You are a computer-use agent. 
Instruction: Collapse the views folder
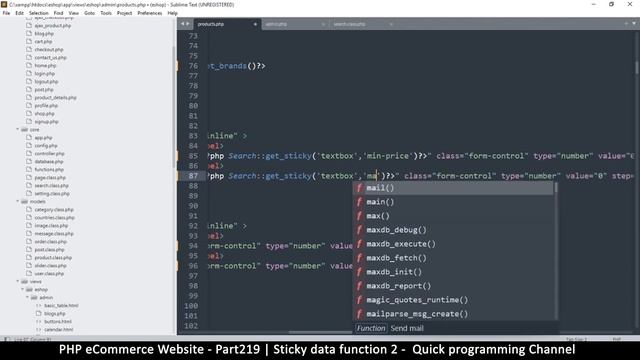[18, 281]
